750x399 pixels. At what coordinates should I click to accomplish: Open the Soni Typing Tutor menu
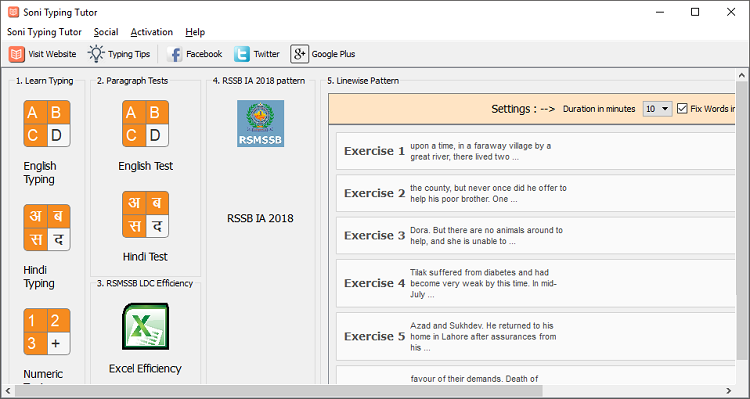44,32
